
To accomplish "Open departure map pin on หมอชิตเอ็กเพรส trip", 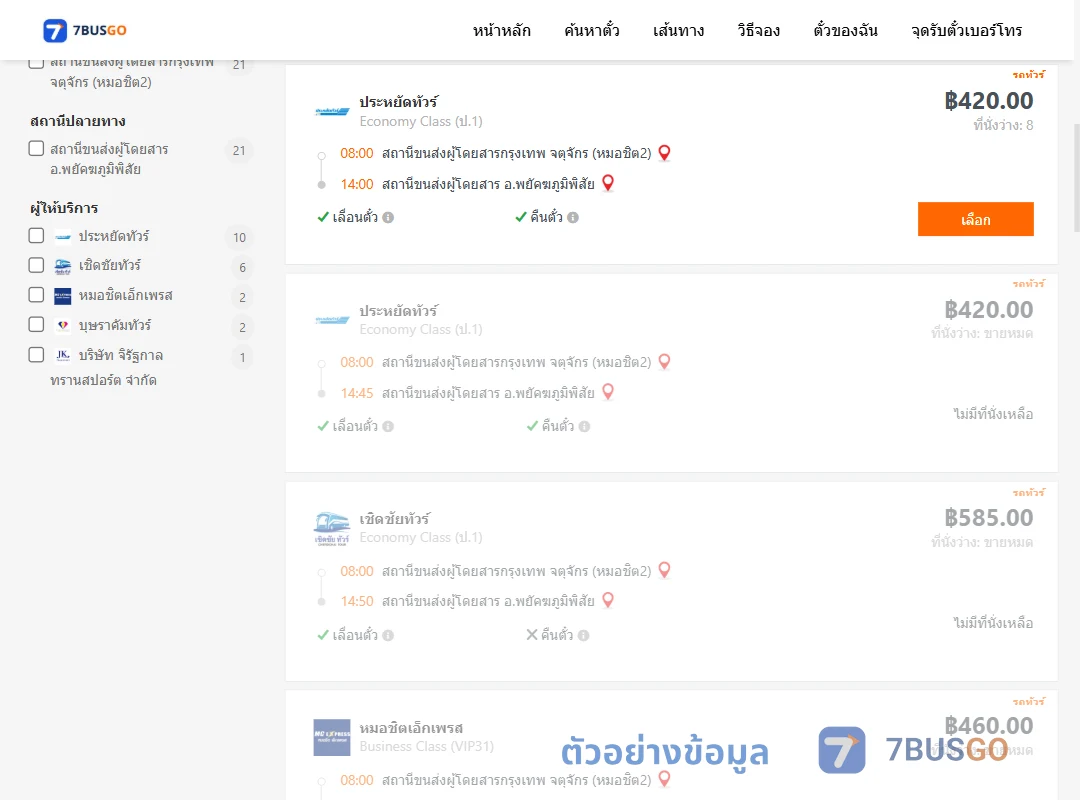I will (664, 779).
